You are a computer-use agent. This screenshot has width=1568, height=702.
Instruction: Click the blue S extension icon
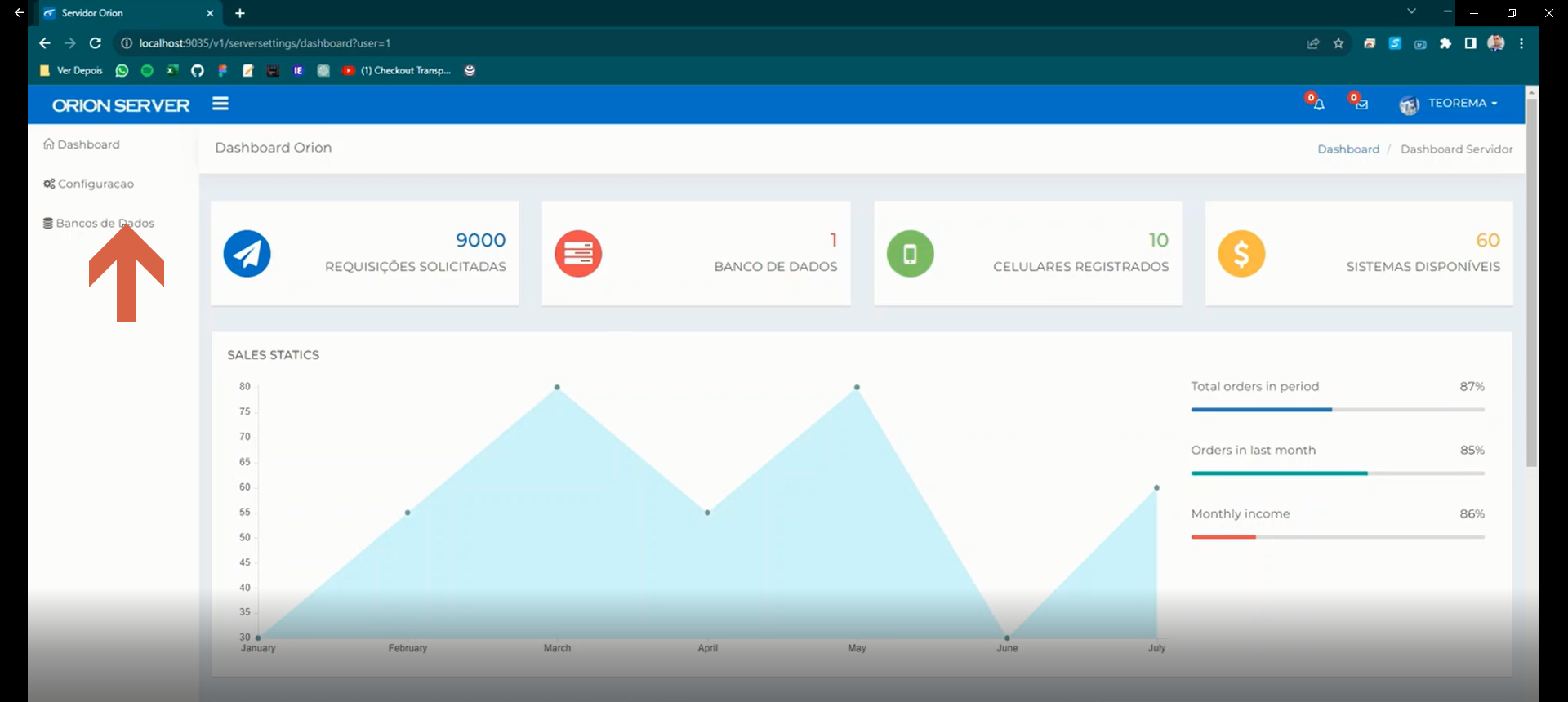click(1395, 43)
